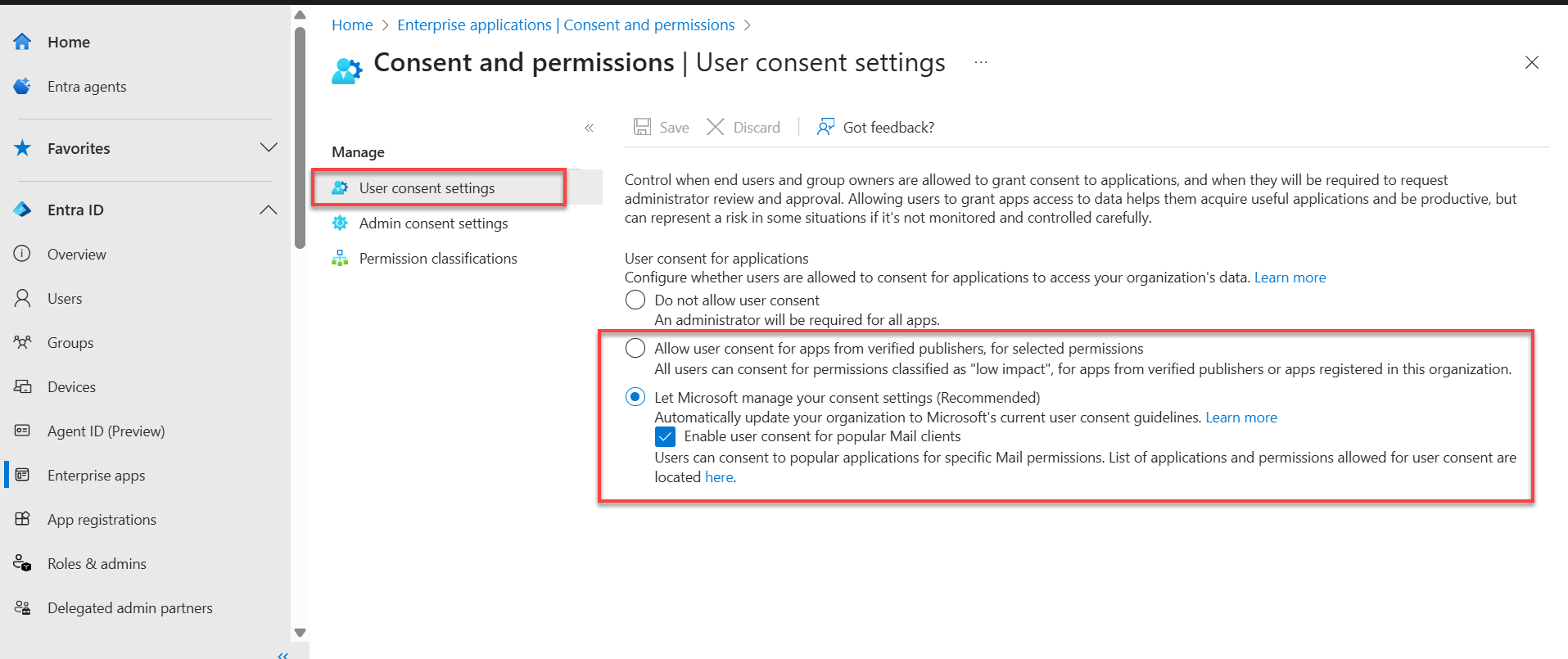Click the Roles & admins icon
1568x659 pixels.
[x=22, y=563]
